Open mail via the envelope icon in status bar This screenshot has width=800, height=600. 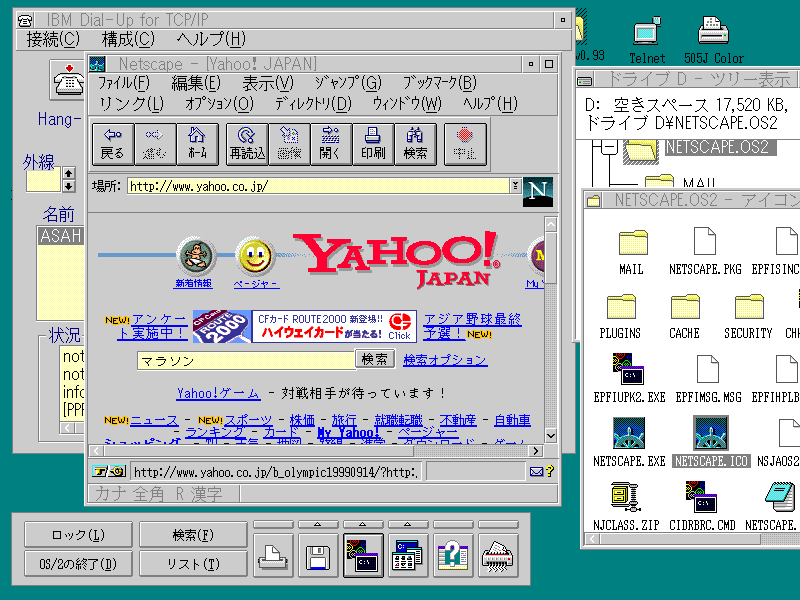click(536, 471)
